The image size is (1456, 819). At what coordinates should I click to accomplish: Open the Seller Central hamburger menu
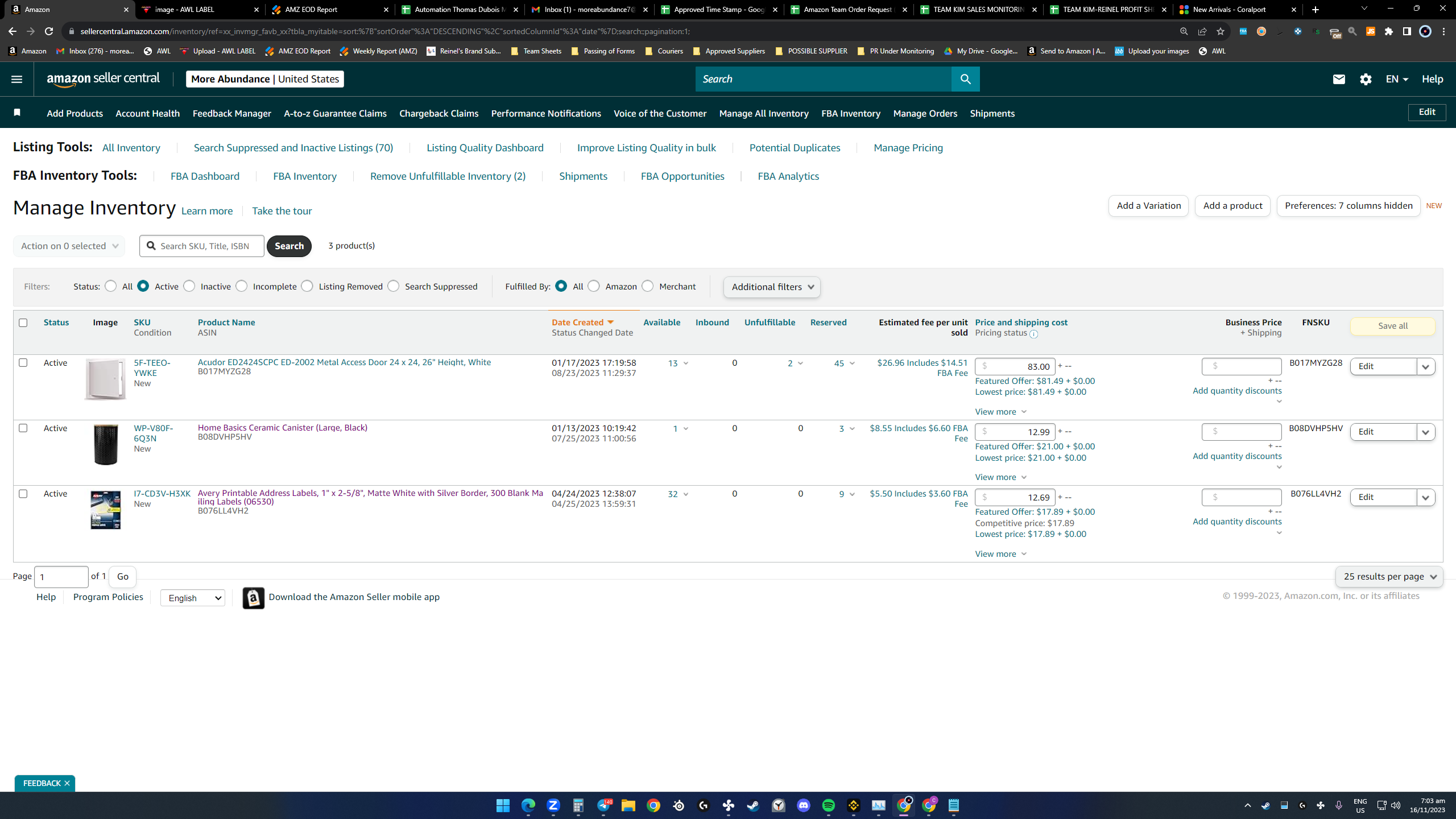[x=16, y=79]
